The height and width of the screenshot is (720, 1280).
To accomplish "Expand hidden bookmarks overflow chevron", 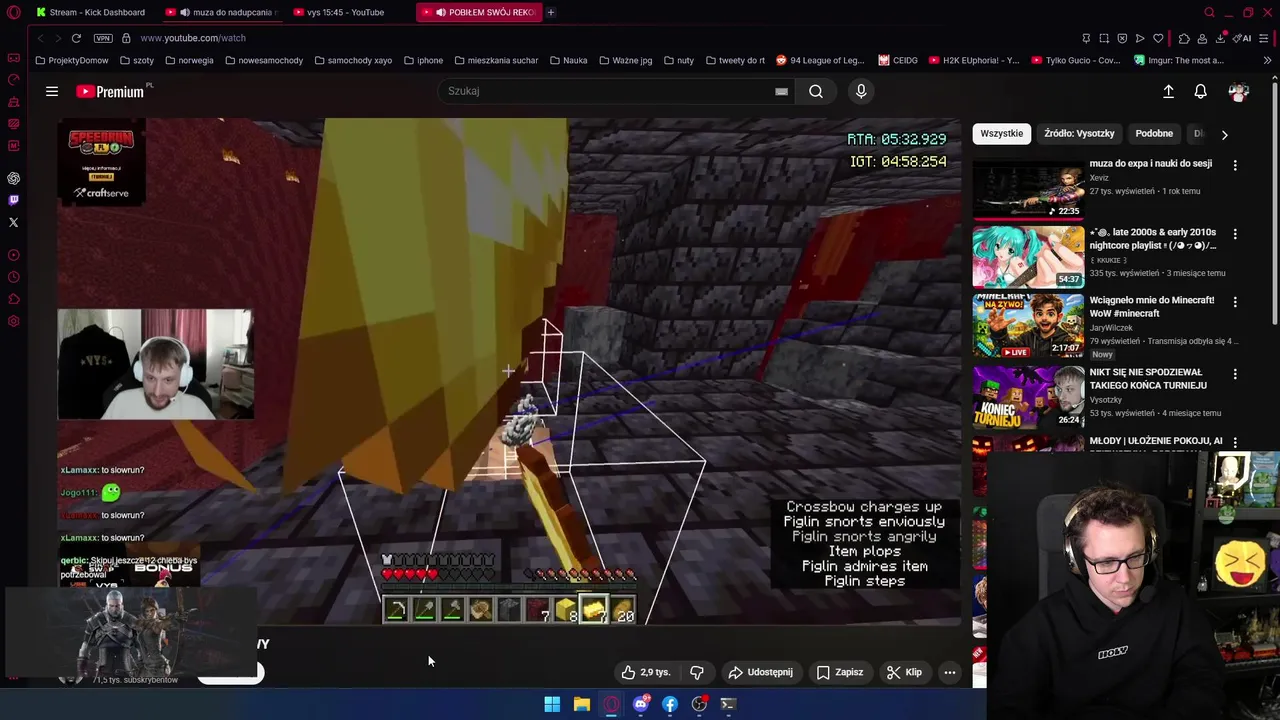I will click(x=1267, y=60).
